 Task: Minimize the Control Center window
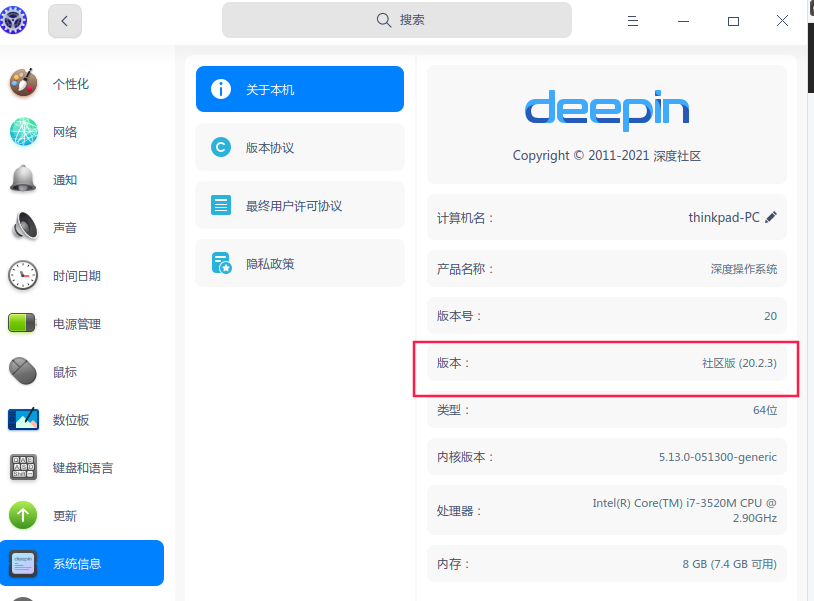click(x=683, y=21)
